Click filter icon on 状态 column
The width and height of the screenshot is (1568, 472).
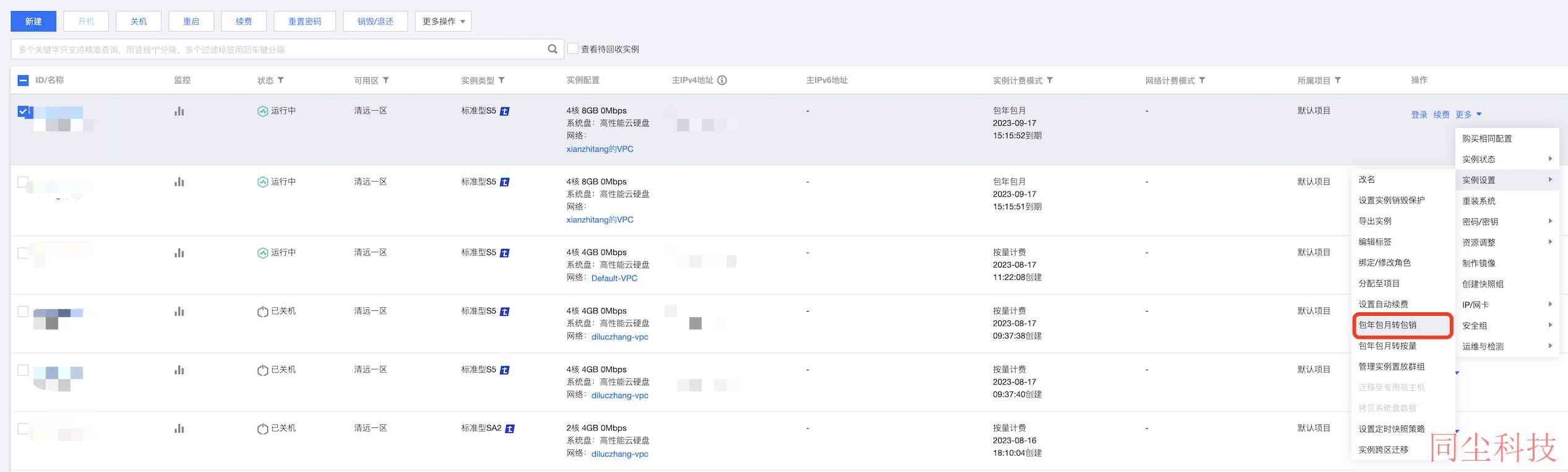point(281,81)
